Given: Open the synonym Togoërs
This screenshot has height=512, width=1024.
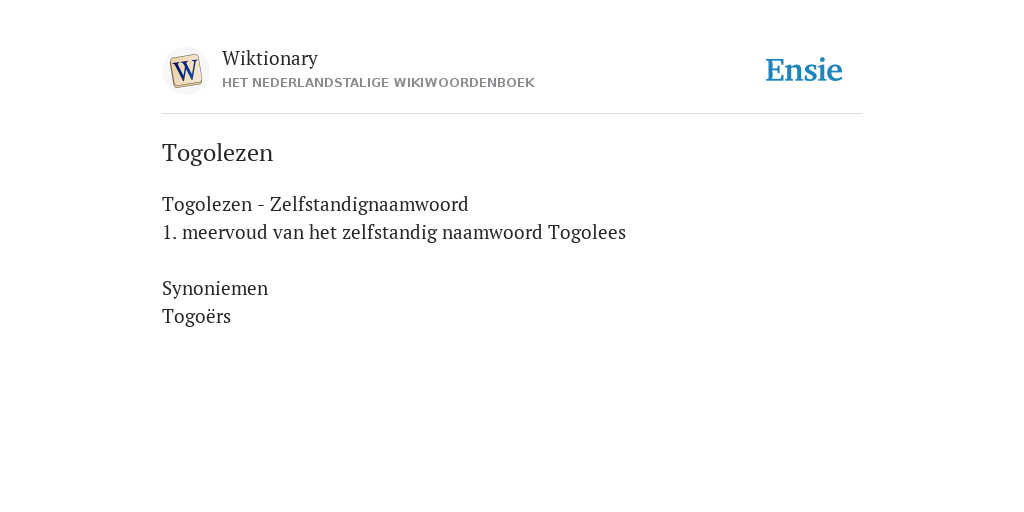Looking at the screenshot, I should [x=197, y=317].
